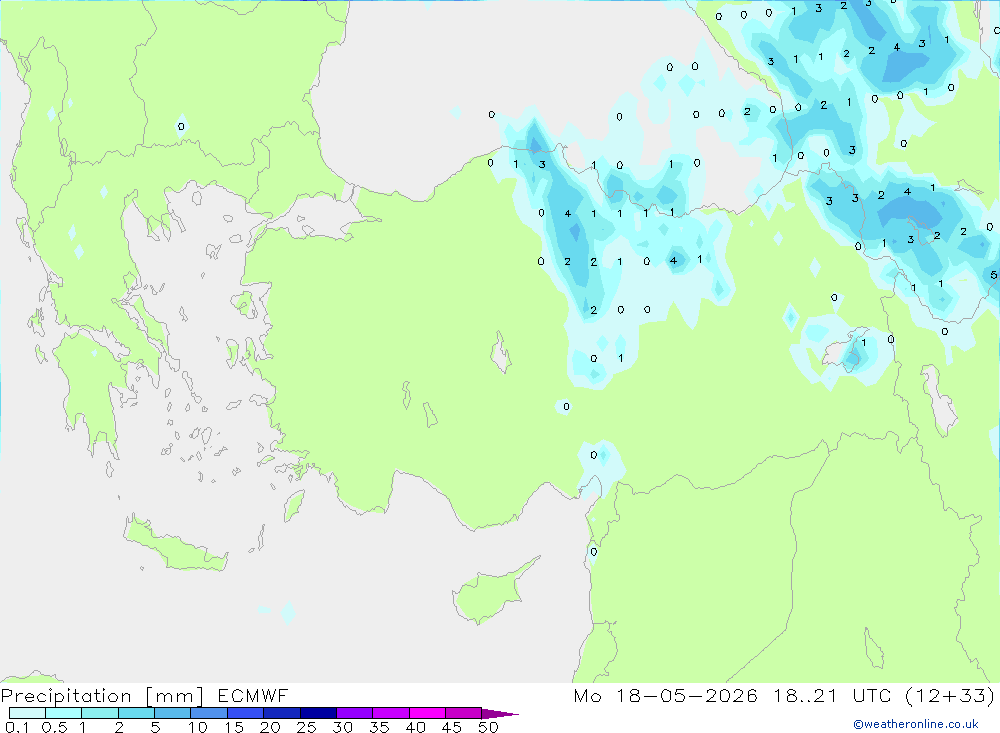Click the "50" legend scale label
The image size is (1000, 733).
click(x=488, y=727)
